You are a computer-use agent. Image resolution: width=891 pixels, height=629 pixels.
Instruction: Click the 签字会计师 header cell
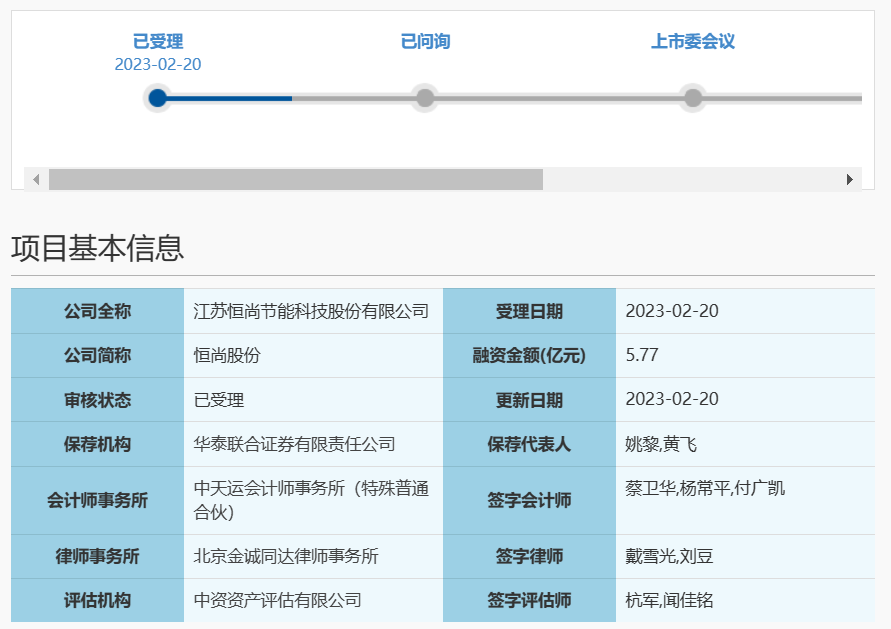click(x=529, y=501)
